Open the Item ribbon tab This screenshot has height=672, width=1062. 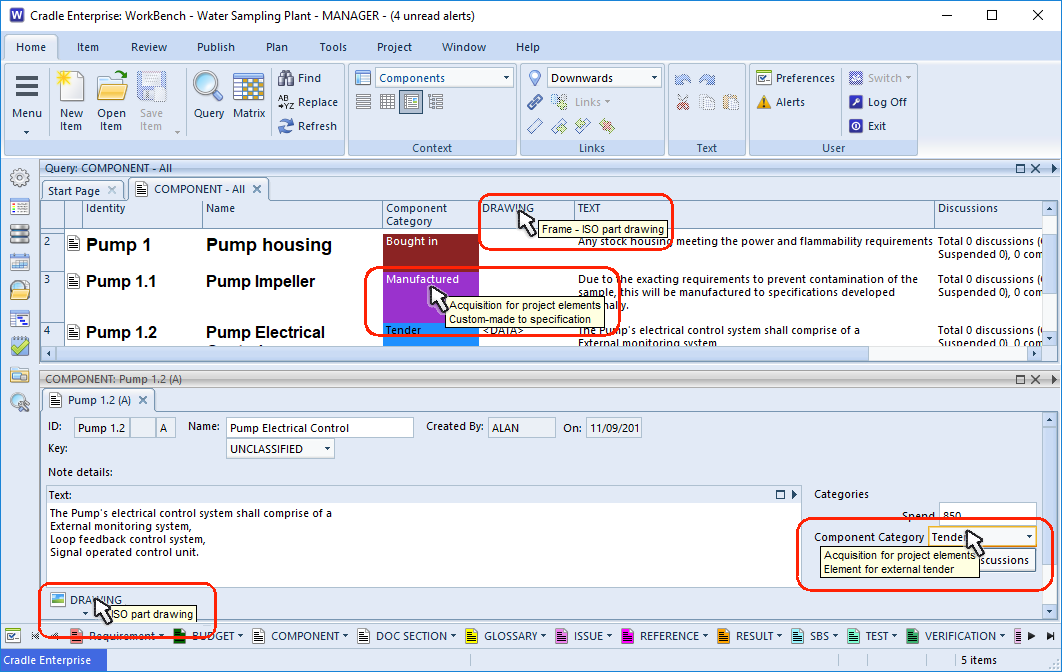[87, 47]
